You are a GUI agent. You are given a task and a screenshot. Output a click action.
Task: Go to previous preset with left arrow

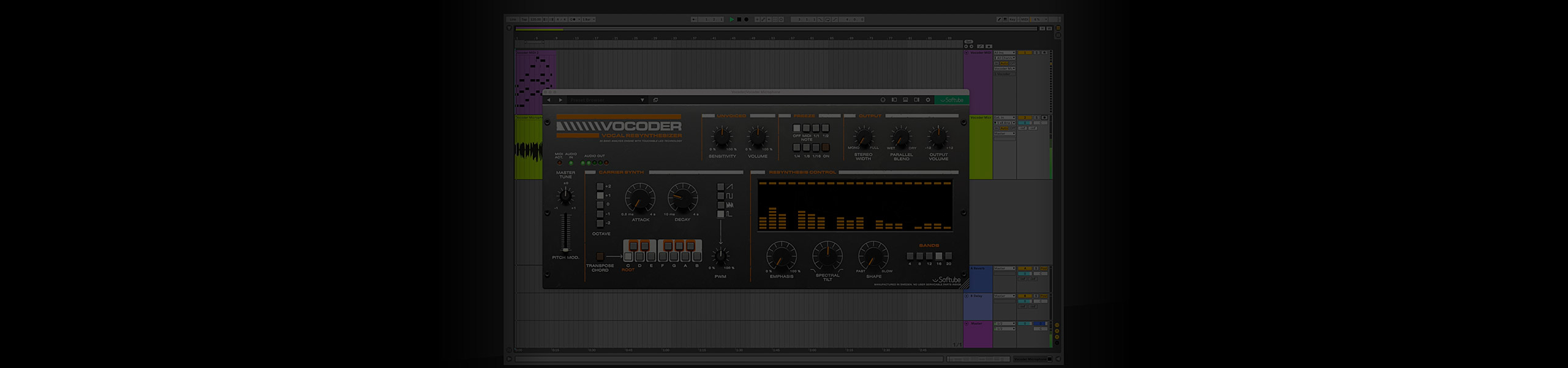click(x=549, y=100)
